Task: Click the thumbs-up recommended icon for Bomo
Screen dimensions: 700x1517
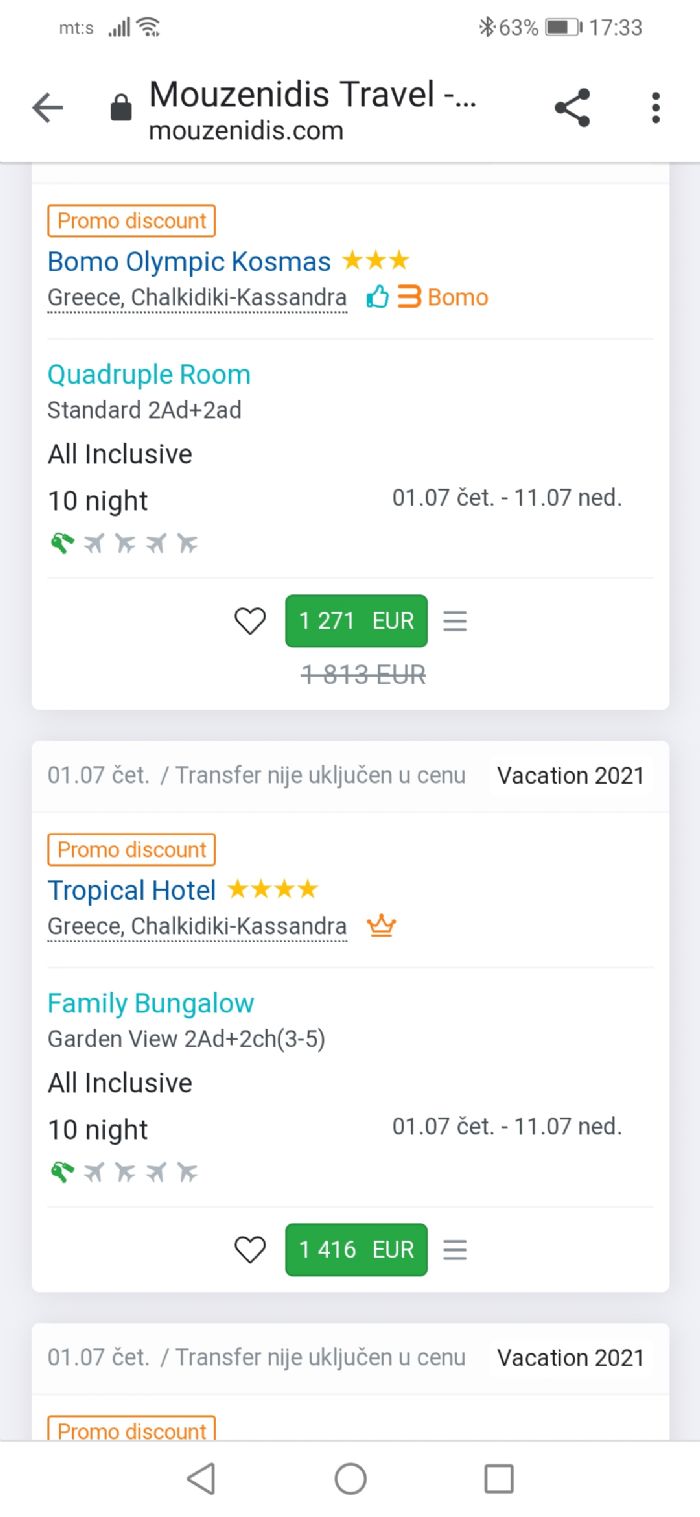Action: (x=377, y=297)
